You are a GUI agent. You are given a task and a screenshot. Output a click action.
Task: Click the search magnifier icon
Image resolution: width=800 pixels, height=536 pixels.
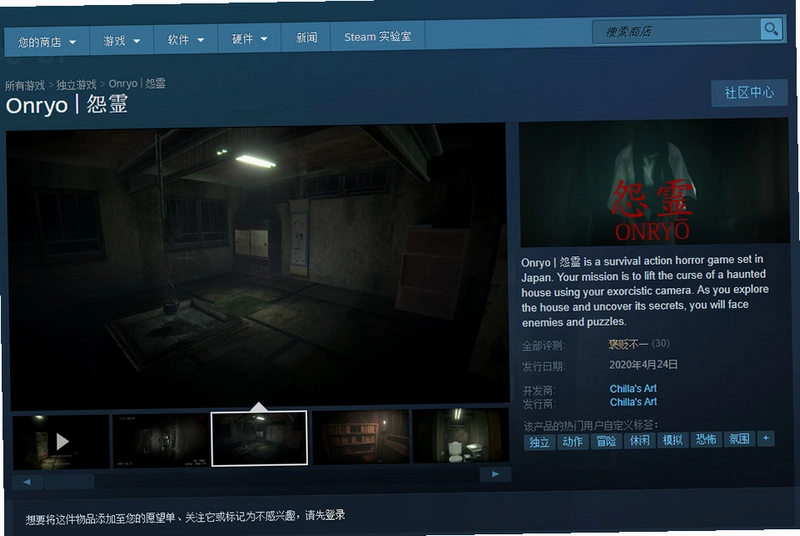[771, 29]
